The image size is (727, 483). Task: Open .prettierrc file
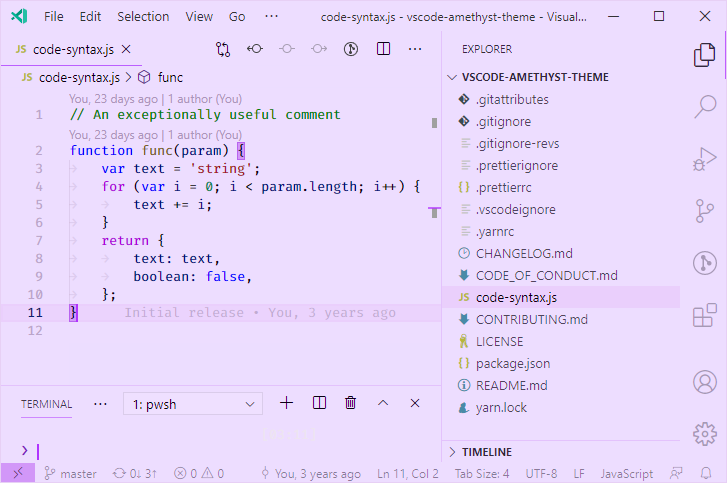coord(561,188)
